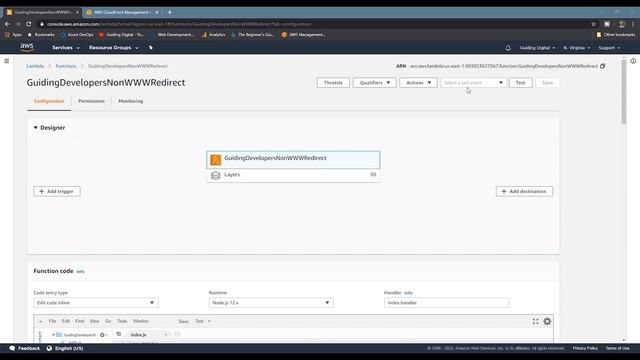Open the Code entry type dropdown
Screen dimensions: 640x360
tap(96, 302)
